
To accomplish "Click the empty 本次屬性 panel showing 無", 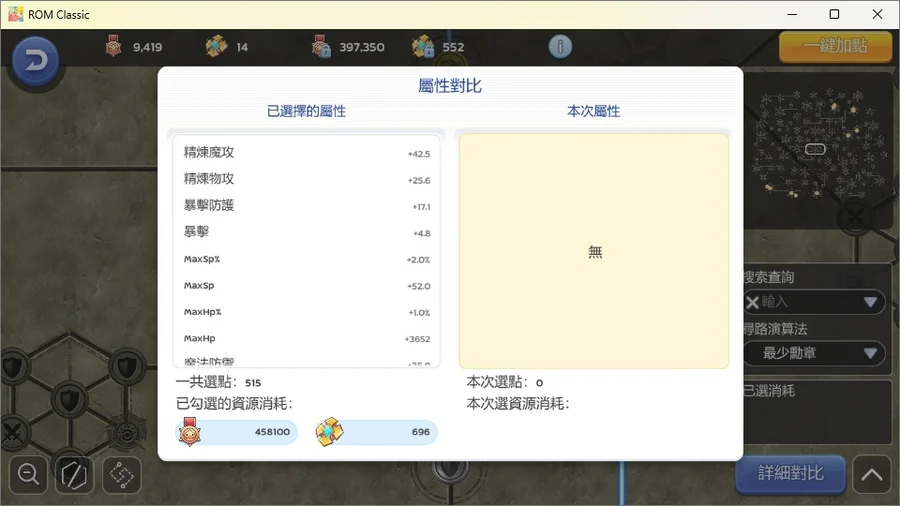I will (594, 252).
